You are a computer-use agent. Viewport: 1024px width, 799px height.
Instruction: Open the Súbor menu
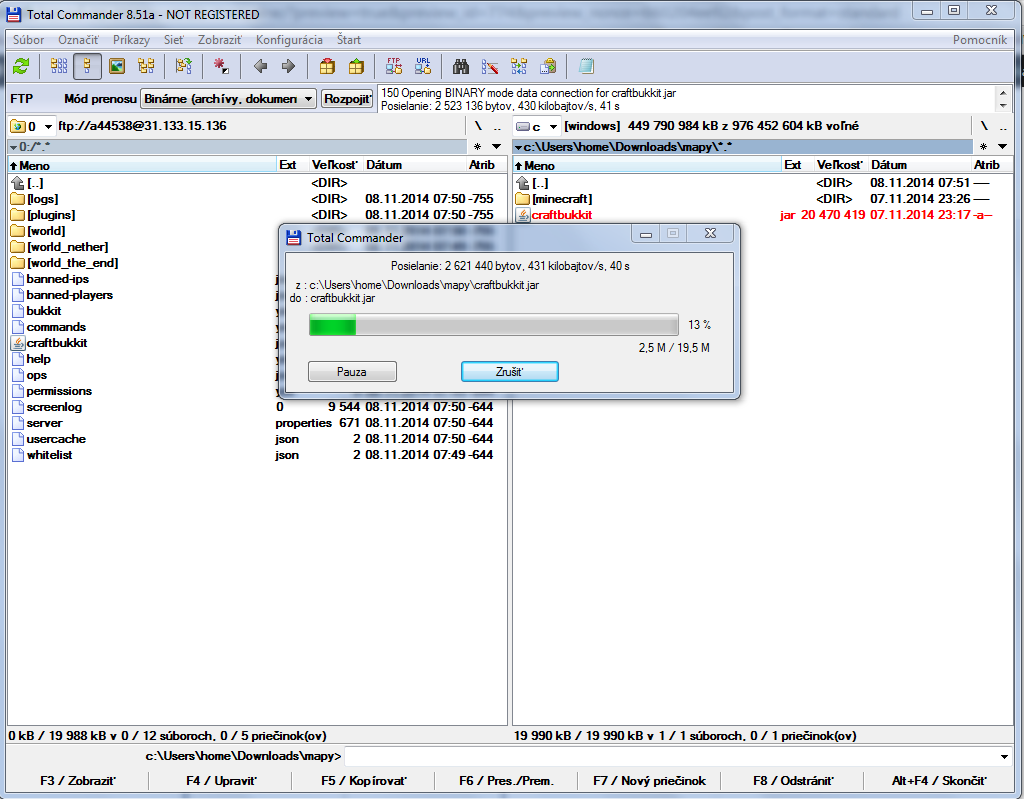click(x=29, y=40)
